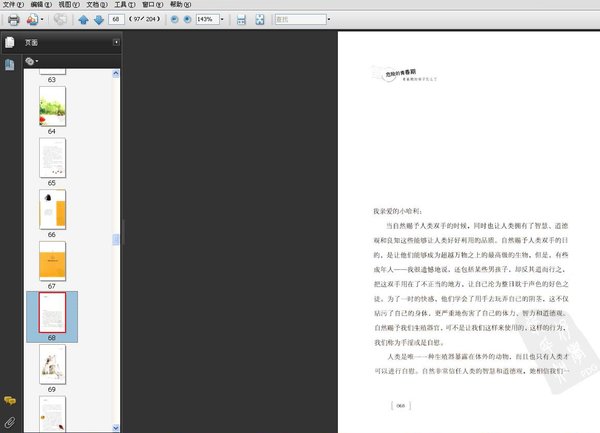
Task: Click the thumbnail scrollbar up arrow
Action: coord(116,73)
